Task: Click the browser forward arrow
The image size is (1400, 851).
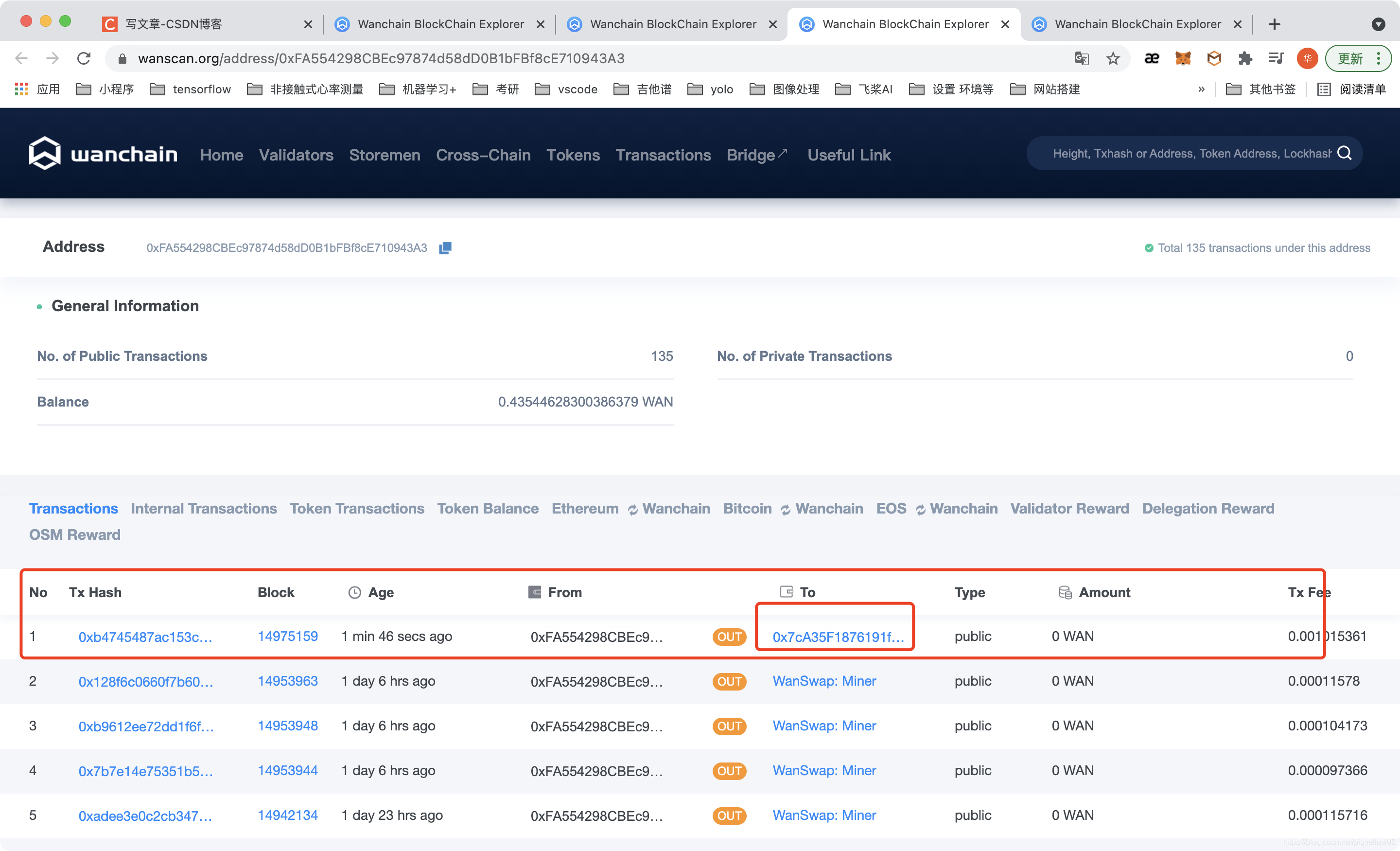Action: (x=52, y=58)
